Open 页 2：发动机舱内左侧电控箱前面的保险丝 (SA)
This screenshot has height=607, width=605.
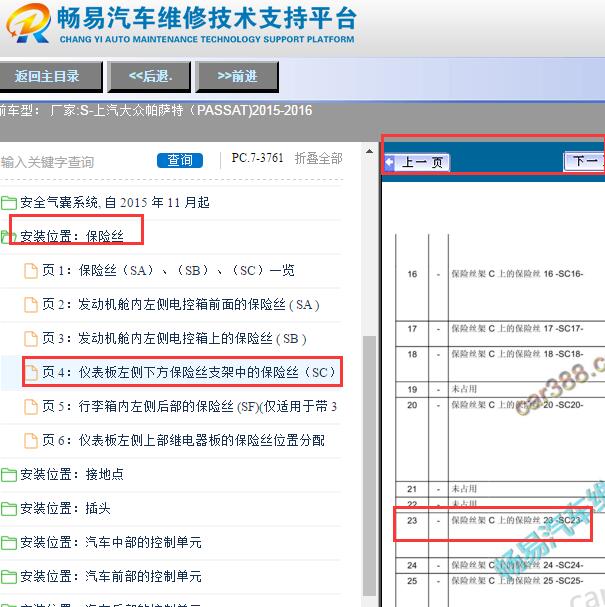[x=180, y=305]
